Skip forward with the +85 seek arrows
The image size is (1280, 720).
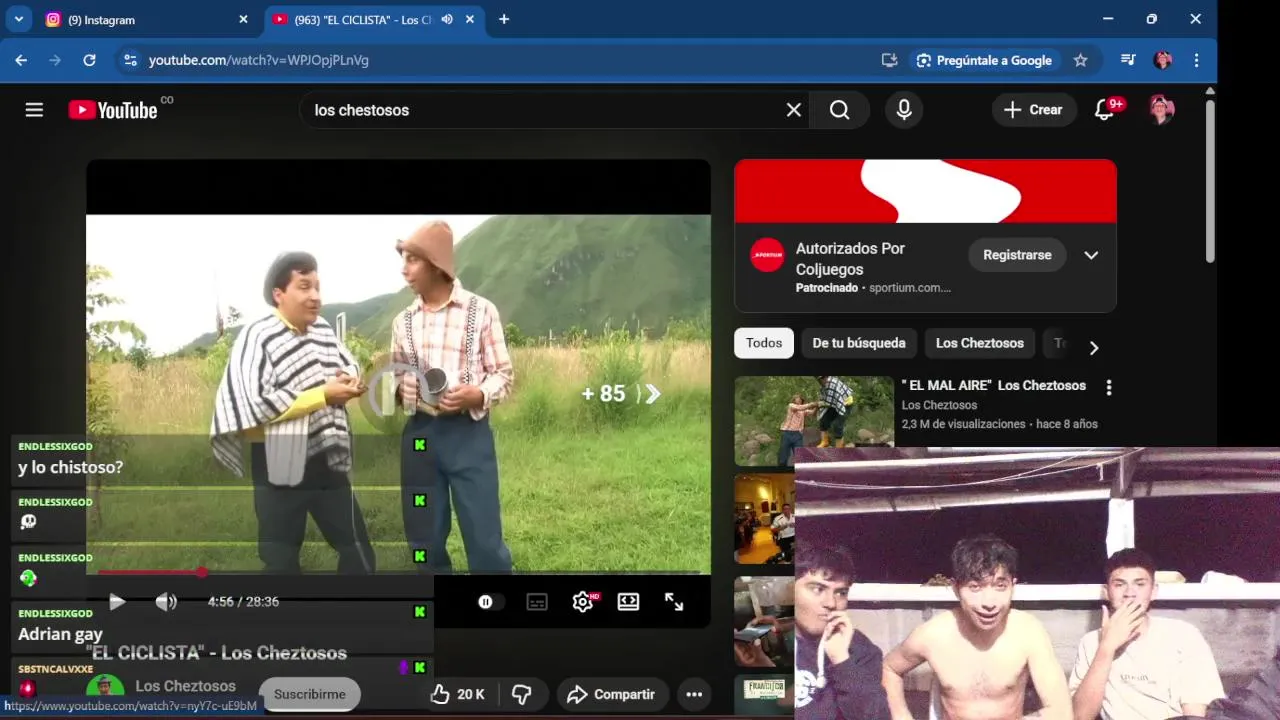point(622,394)
